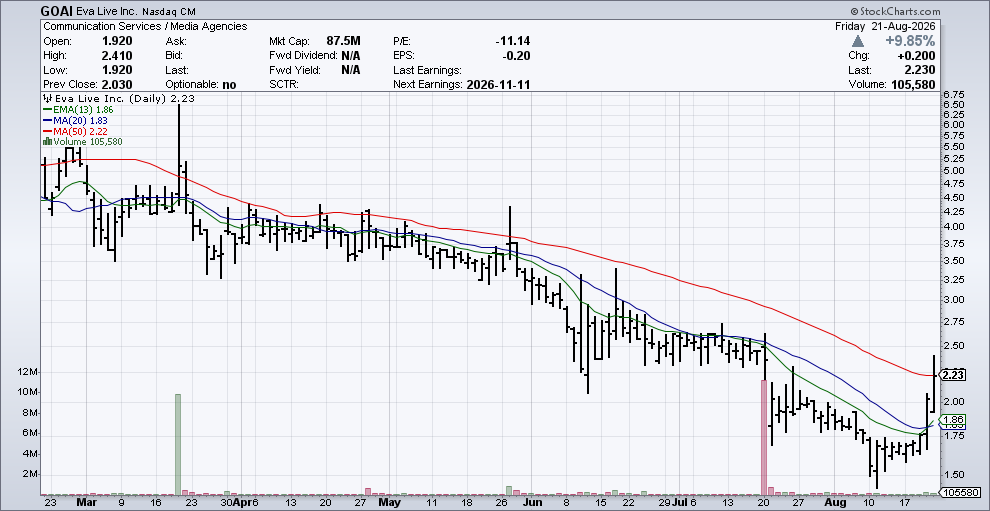Click the Prev Close value 2.030

[x=117, y=84]
